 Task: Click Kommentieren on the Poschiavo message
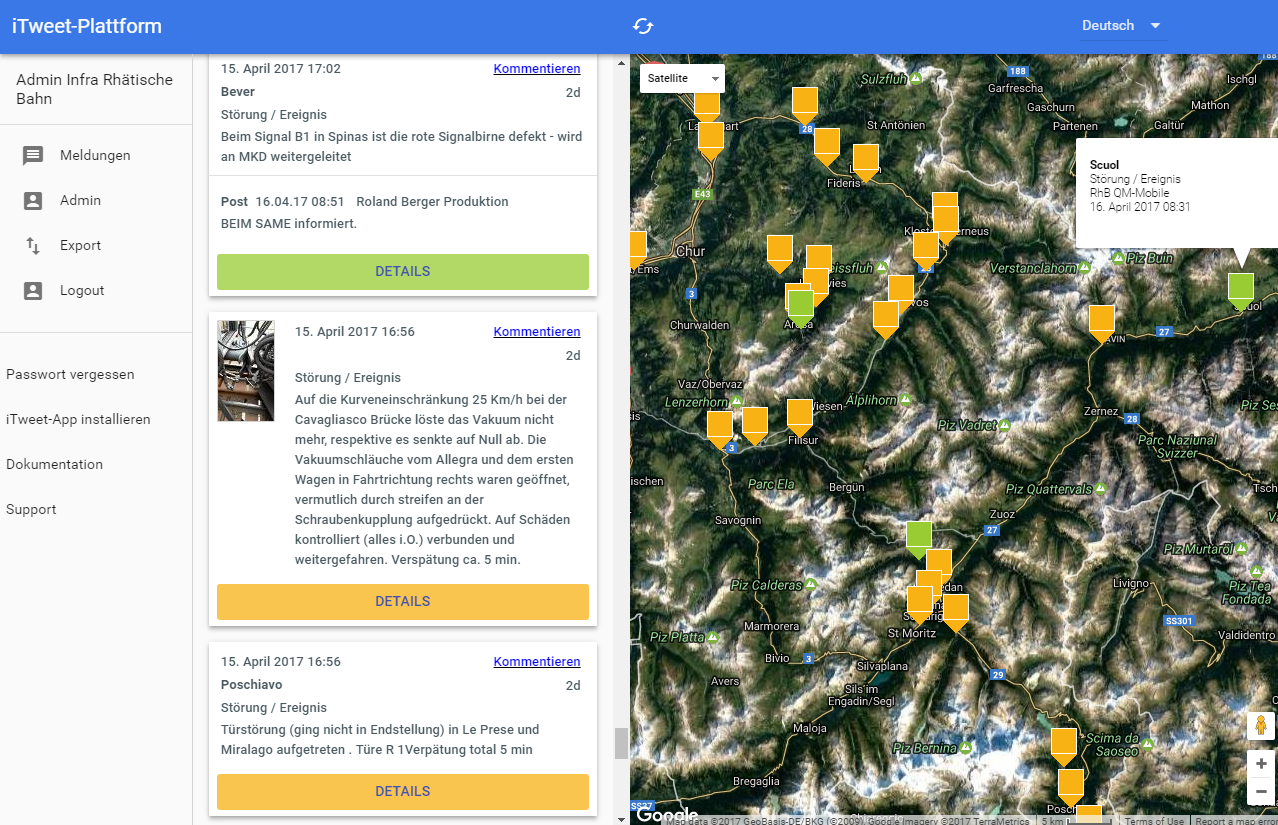pyautogui.click(x=537, y=662)
